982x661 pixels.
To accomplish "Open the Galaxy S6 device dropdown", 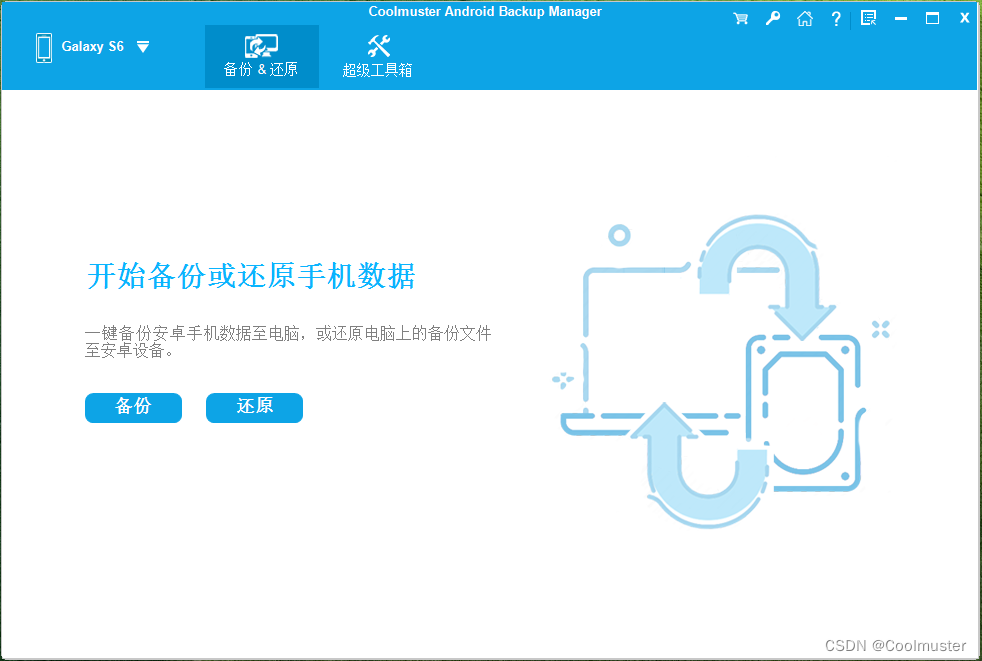I will (142, 46).
